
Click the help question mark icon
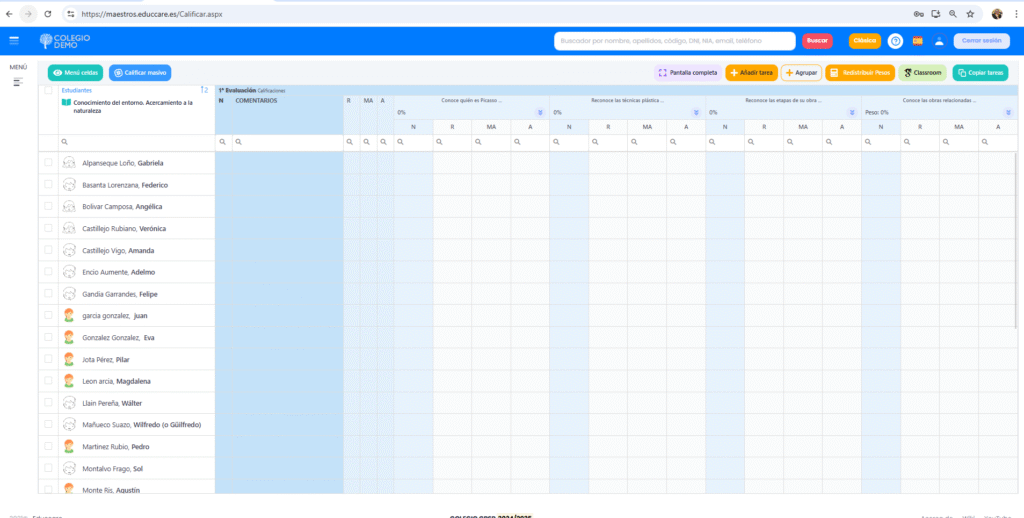tap(895, 41)
